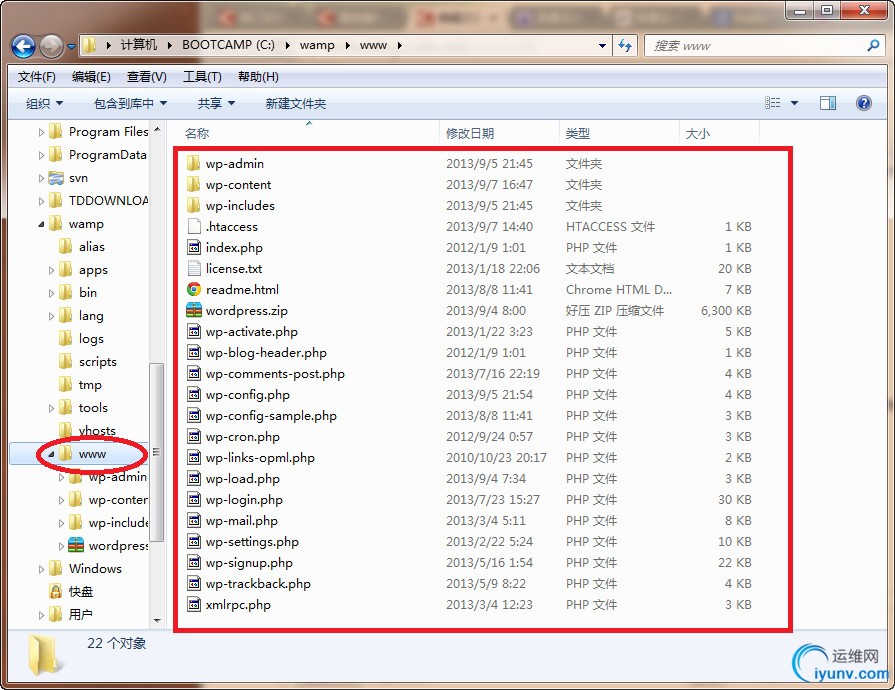Select the wp-admin folder icon in file list
Screen dimensions: 895x690
pyautogui.click(x=194, y=163)
